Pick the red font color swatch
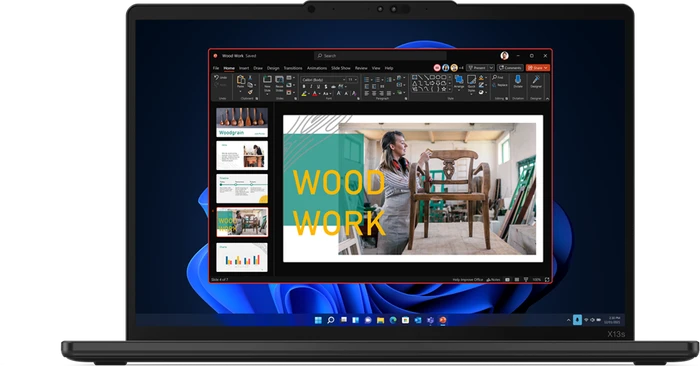Image resolution: width=700 pixels, height=366 pixels. [315, 94]
